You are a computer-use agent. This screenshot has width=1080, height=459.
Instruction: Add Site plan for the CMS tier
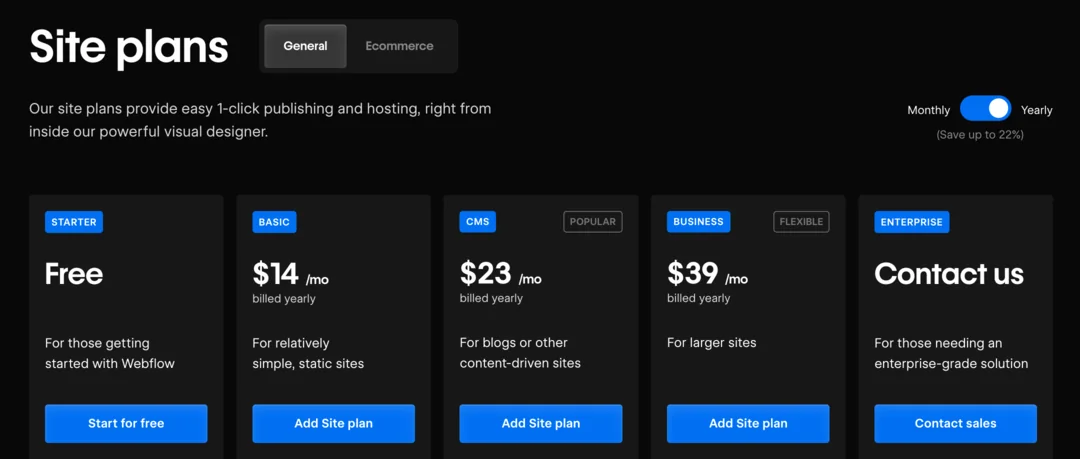point(541,423)
